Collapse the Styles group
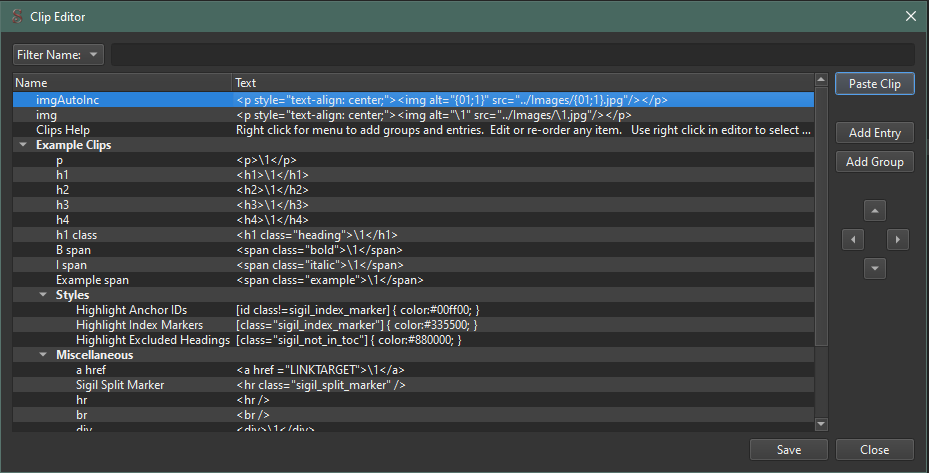Viewport: 929px width, 473px height. click(43, 295)
